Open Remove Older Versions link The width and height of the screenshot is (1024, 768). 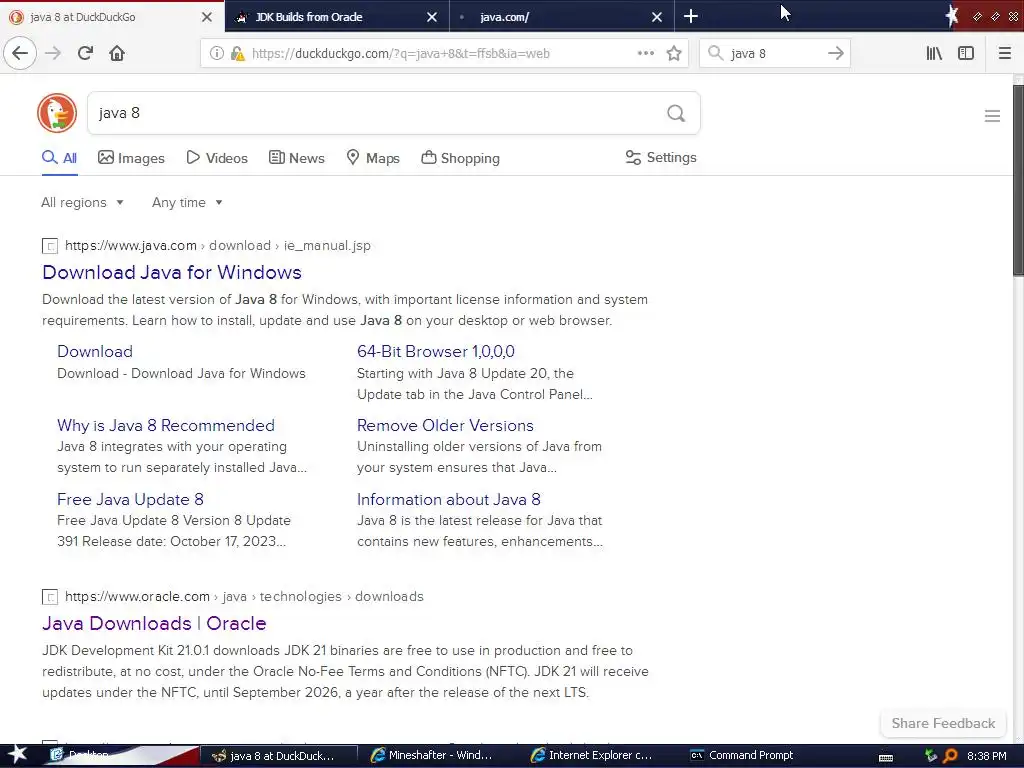tap(445, 425)
